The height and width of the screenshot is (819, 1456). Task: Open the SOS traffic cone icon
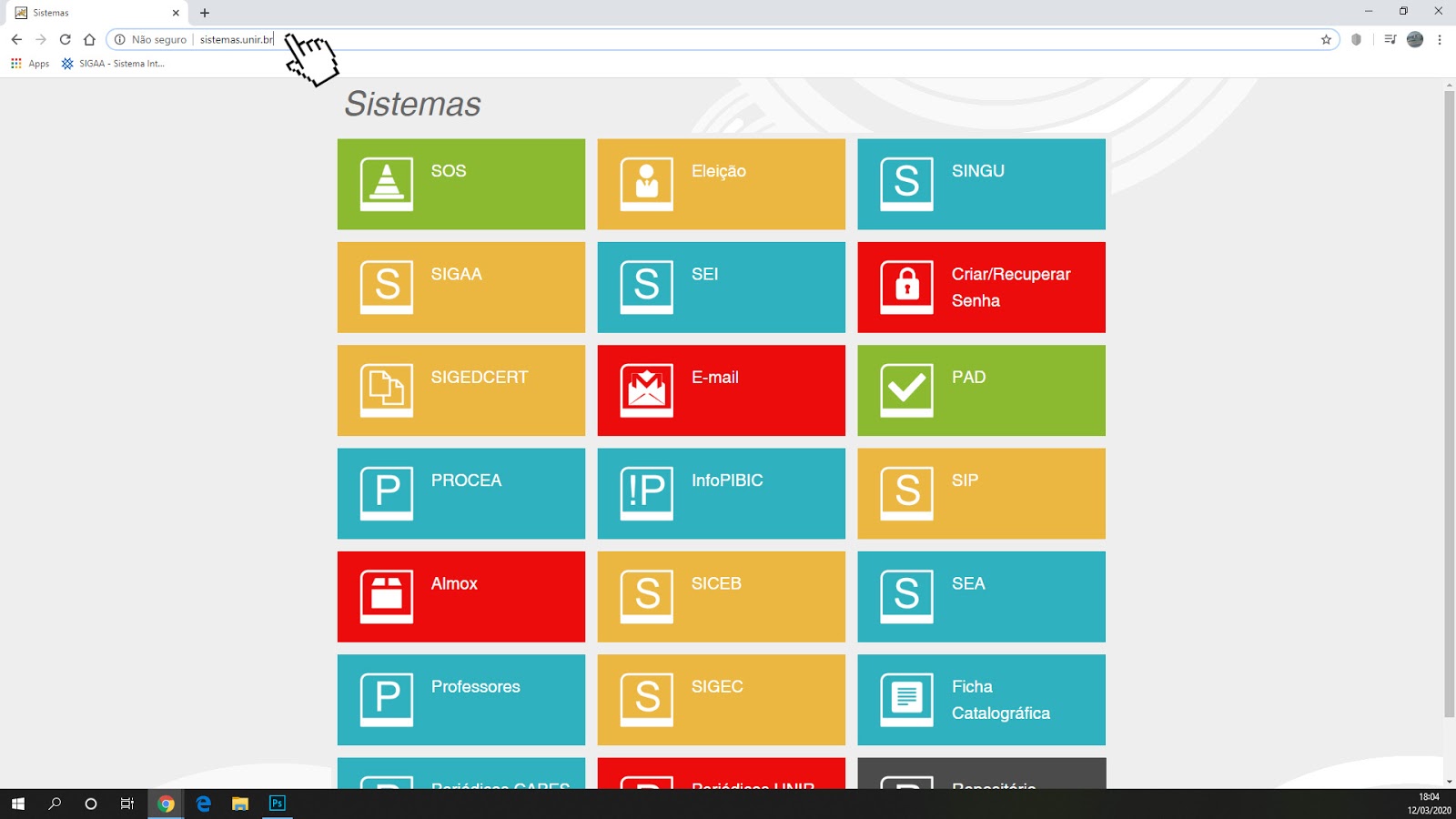[x=387, y=185]
